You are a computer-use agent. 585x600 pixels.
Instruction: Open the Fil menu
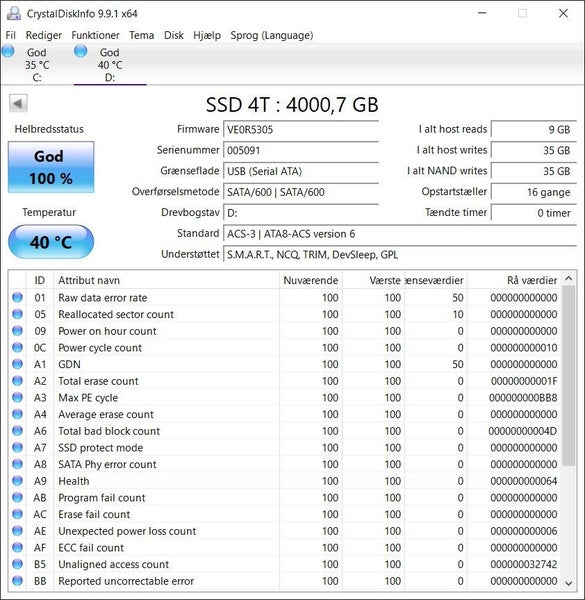click(x=11, y=35)
